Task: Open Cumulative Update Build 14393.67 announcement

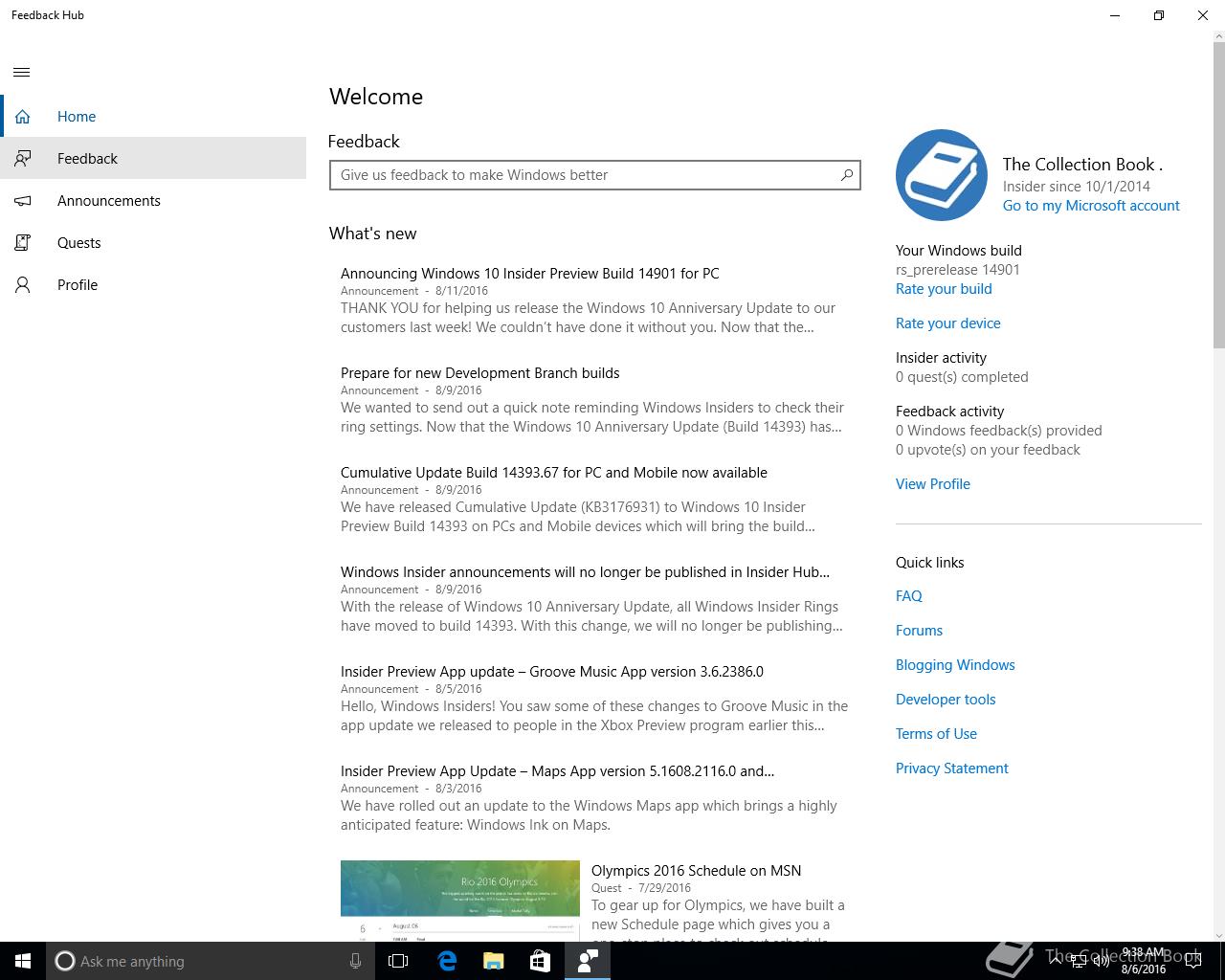Action: (x=554, y=473)
